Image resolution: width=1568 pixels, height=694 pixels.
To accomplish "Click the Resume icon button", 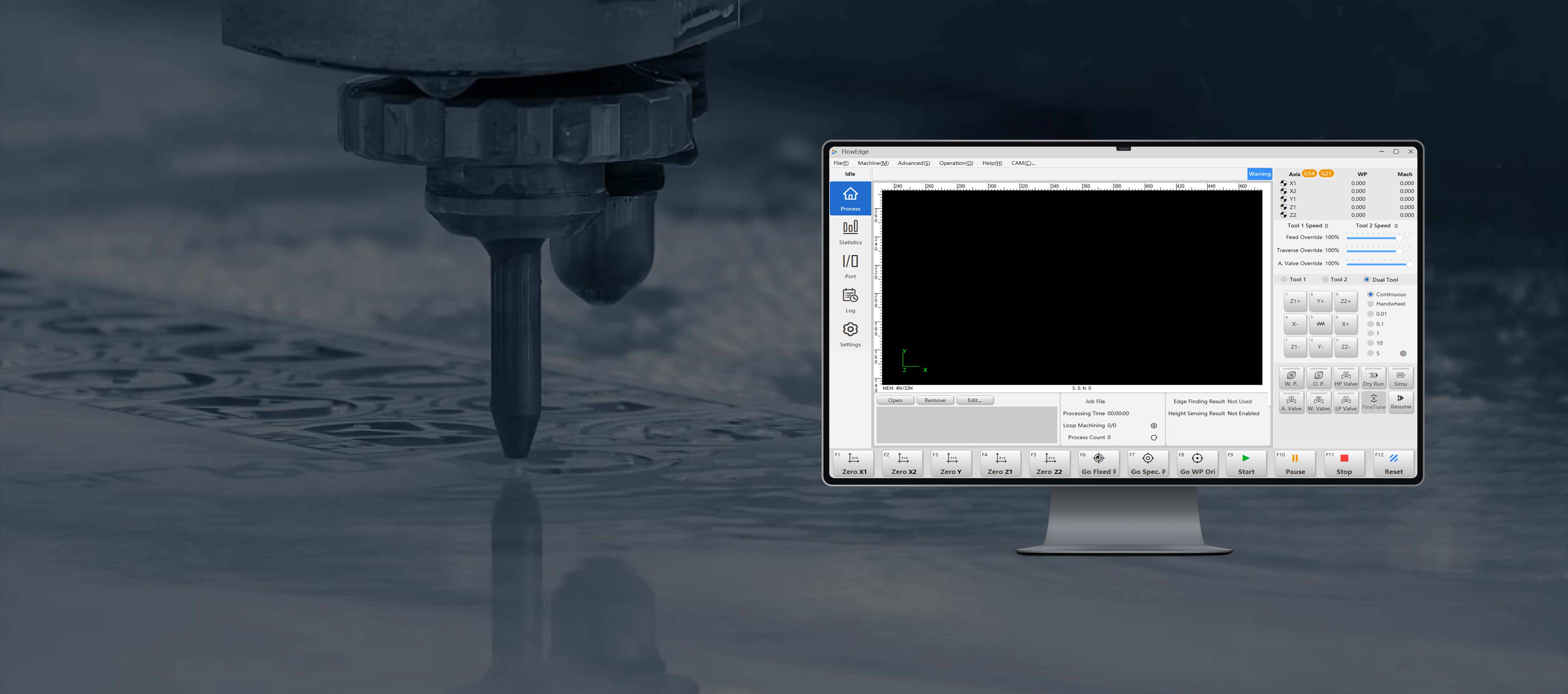I will pyautogui.click(x=1401, y=402).
